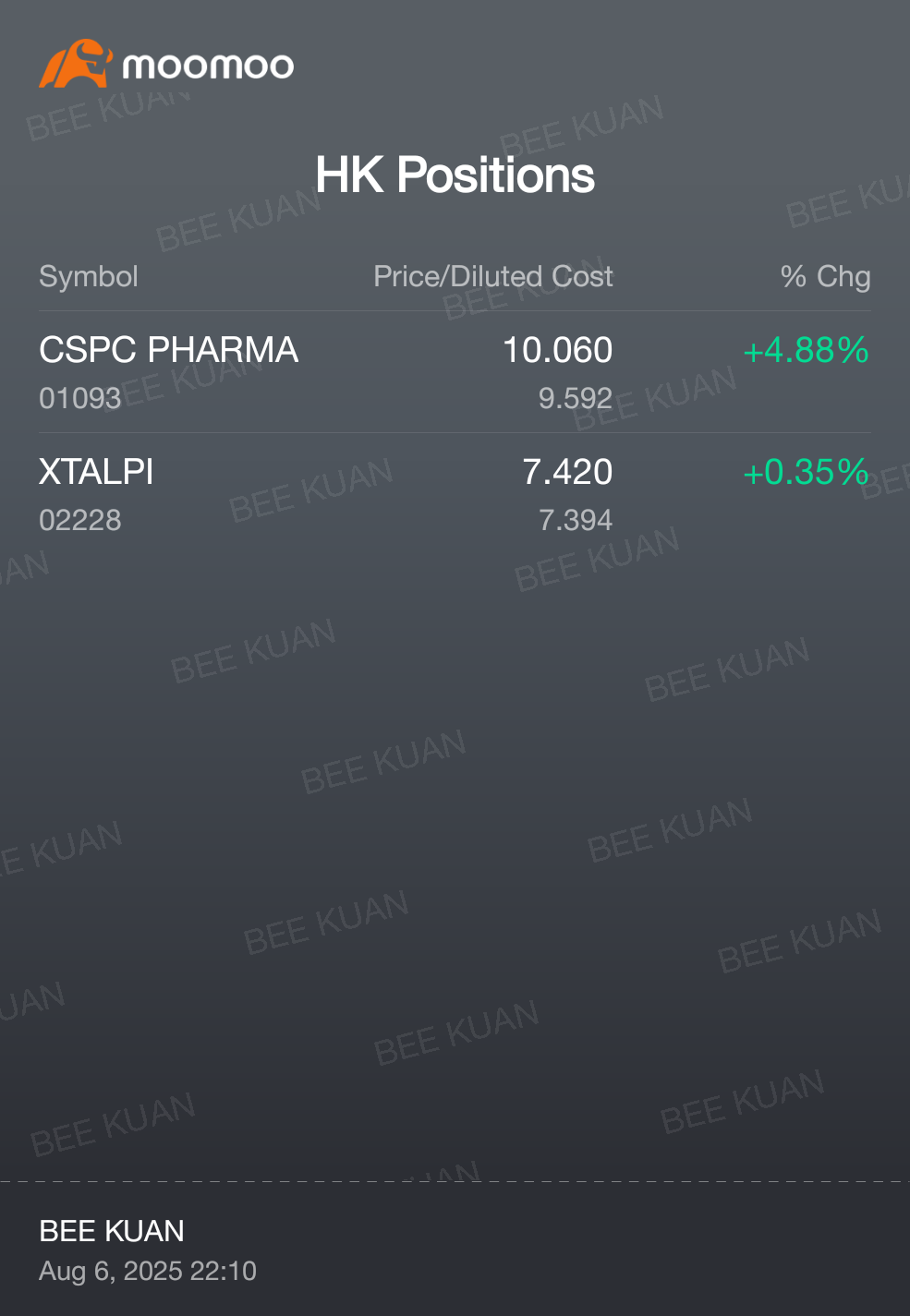The image size is (910, 1316).
Task: Click the moomoo bull logo icon
Action: [x=76, y=64]
